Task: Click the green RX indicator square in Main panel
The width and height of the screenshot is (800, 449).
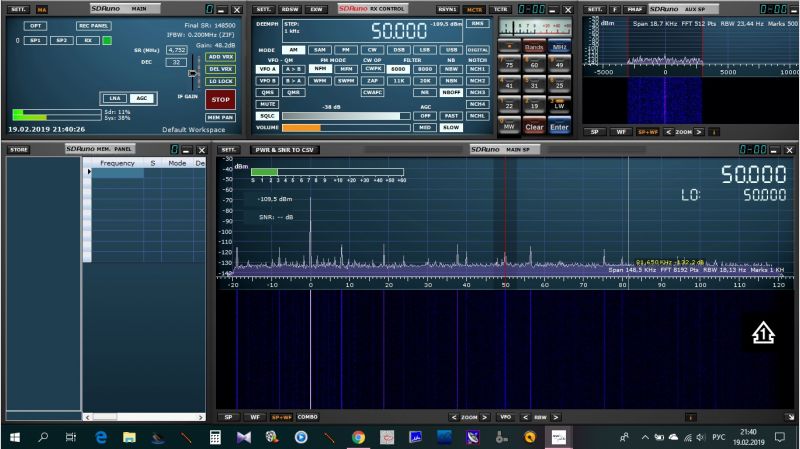Action: point(107,40)
